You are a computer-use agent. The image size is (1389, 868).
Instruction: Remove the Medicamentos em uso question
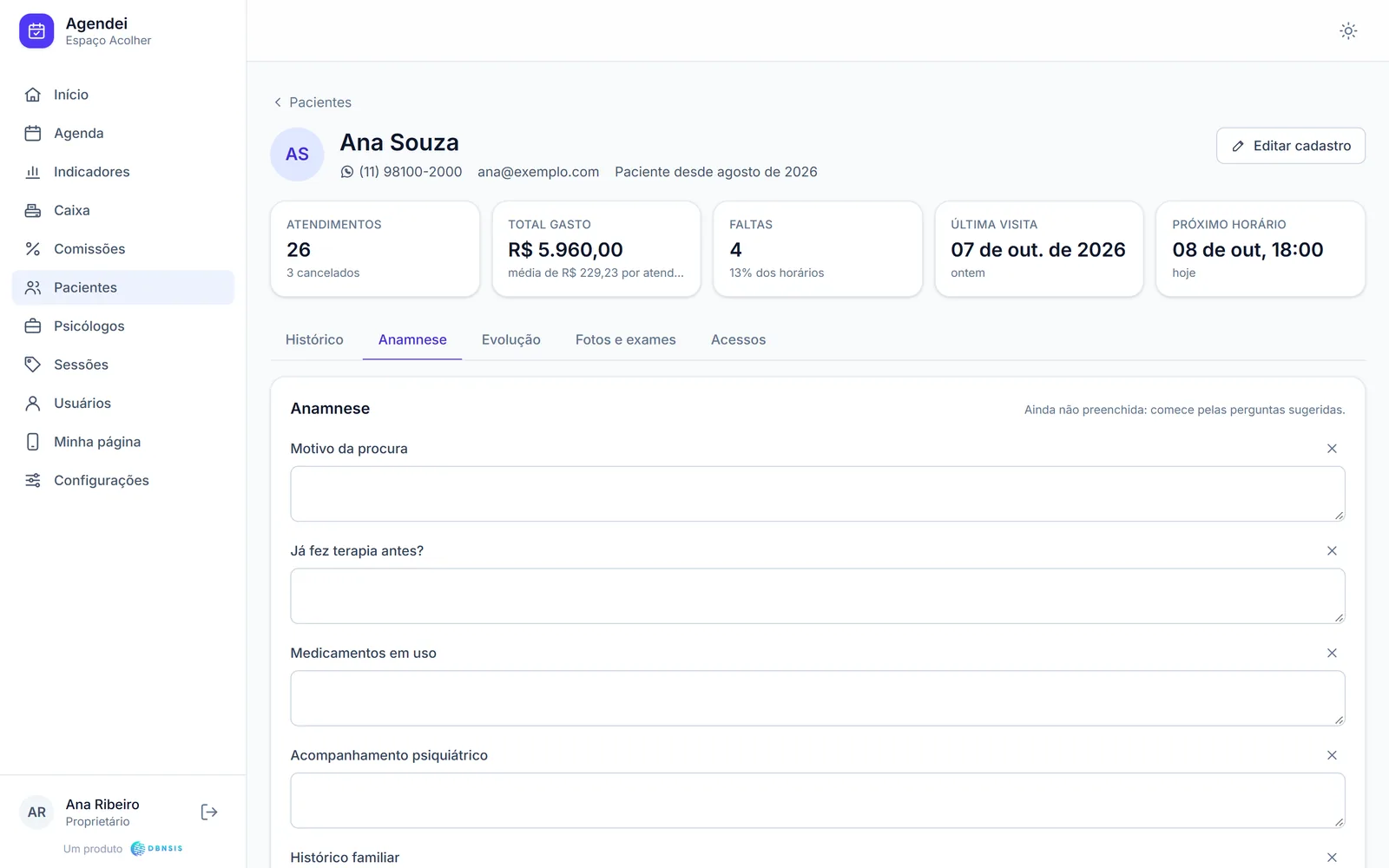[1332, 653]
